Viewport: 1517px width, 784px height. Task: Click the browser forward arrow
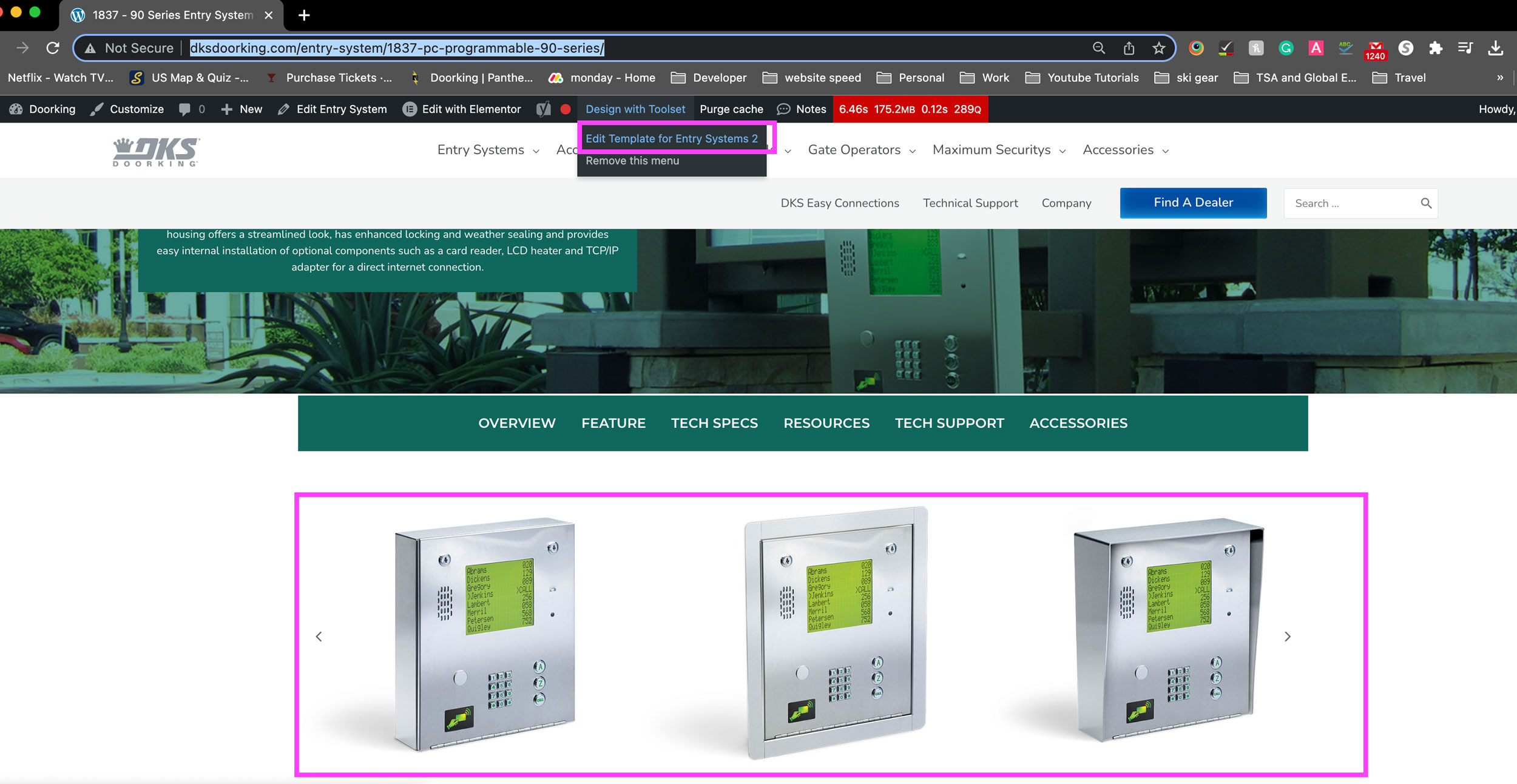pos(22,48)
